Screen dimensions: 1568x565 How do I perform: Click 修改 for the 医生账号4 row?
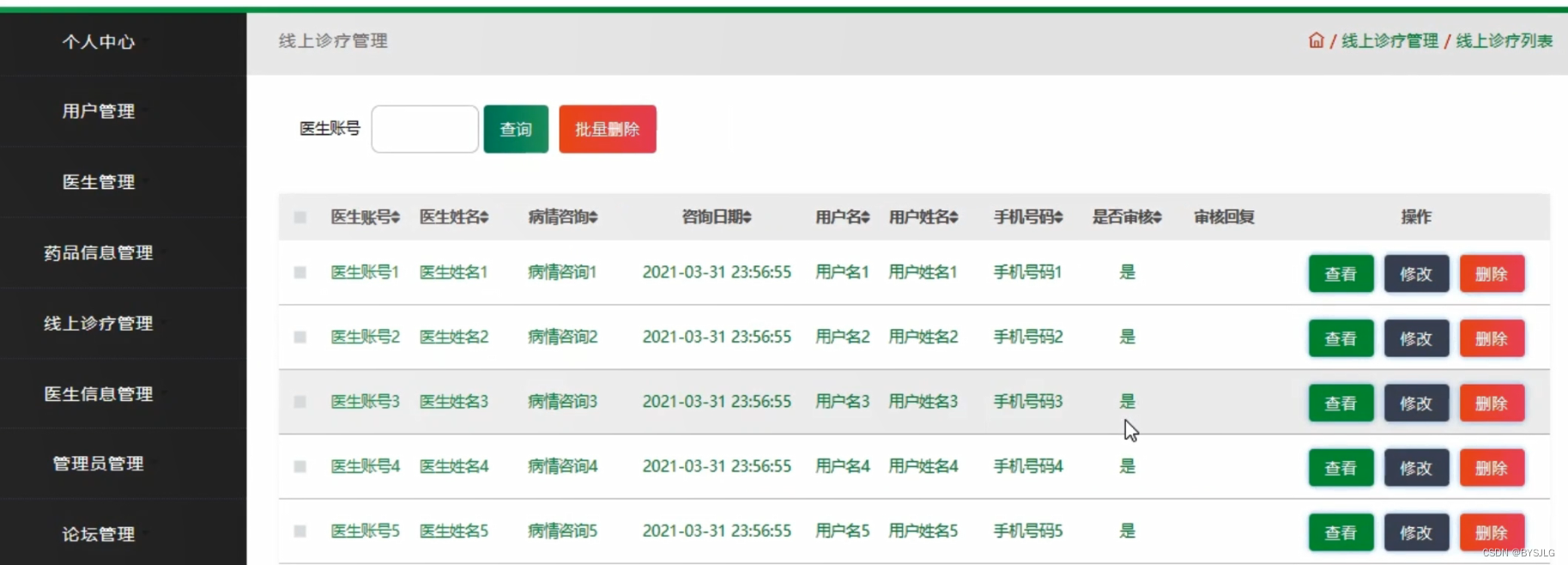coord(1416,468)
